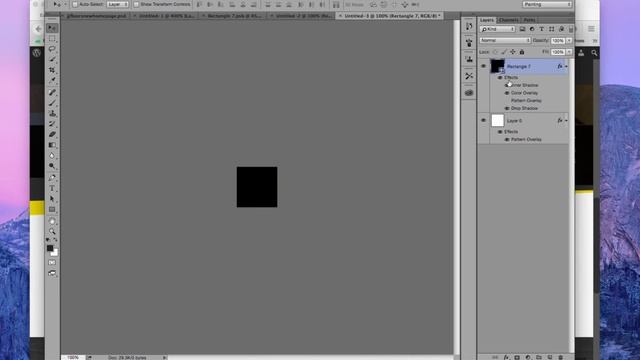The height and width of the screenshot is (360, 640).
Task: Open the Creative Cloud panel icon
Action: pyautogui.click(x=469, y=93)
